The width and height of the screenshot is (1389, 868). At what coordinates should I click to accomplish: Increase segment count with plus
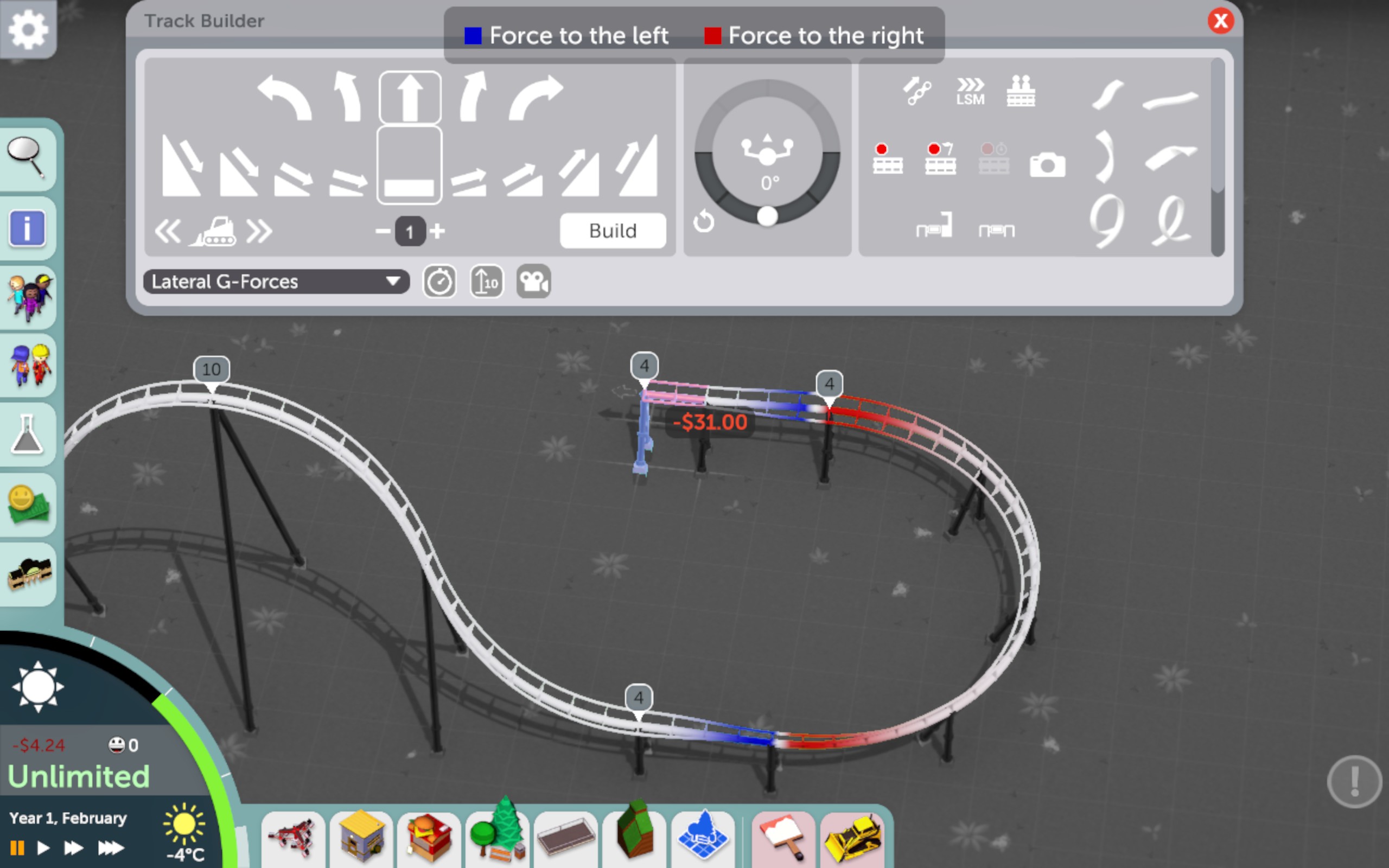(438, 231)
